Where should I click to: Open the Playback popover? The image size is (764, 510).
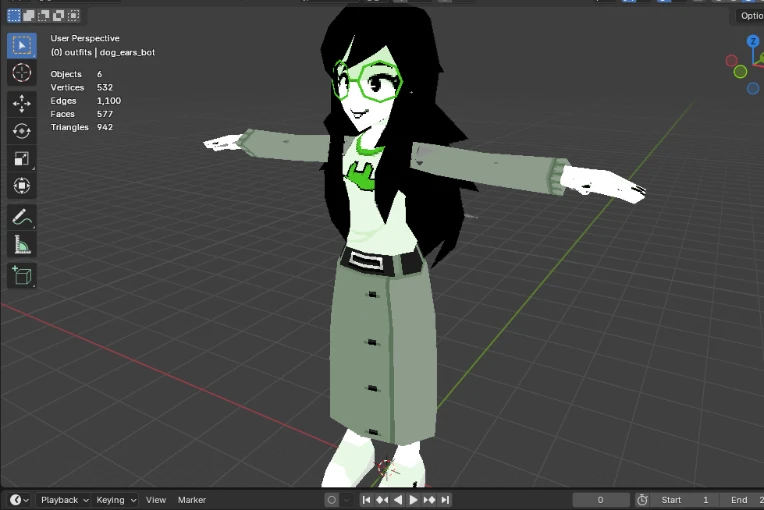64,500
